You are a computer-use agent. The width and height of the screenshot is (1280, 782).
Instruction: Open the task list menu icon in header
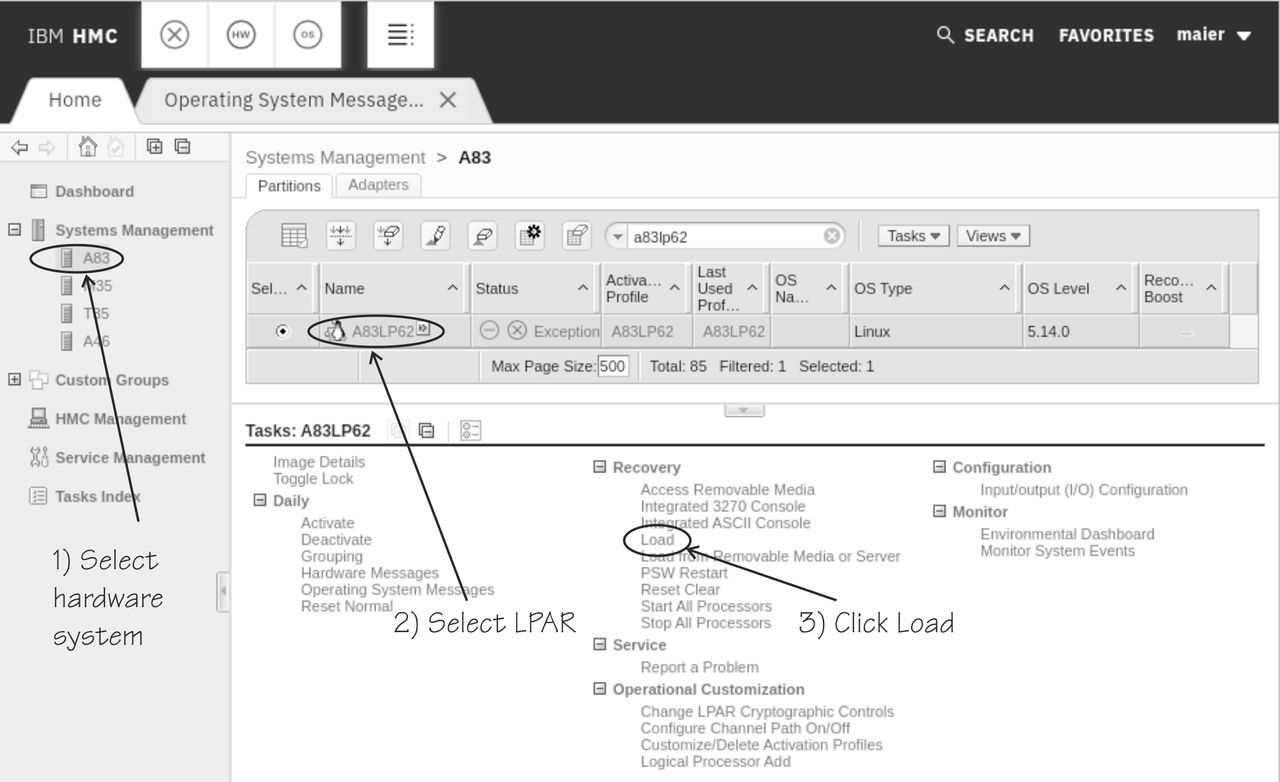[400, 35]
